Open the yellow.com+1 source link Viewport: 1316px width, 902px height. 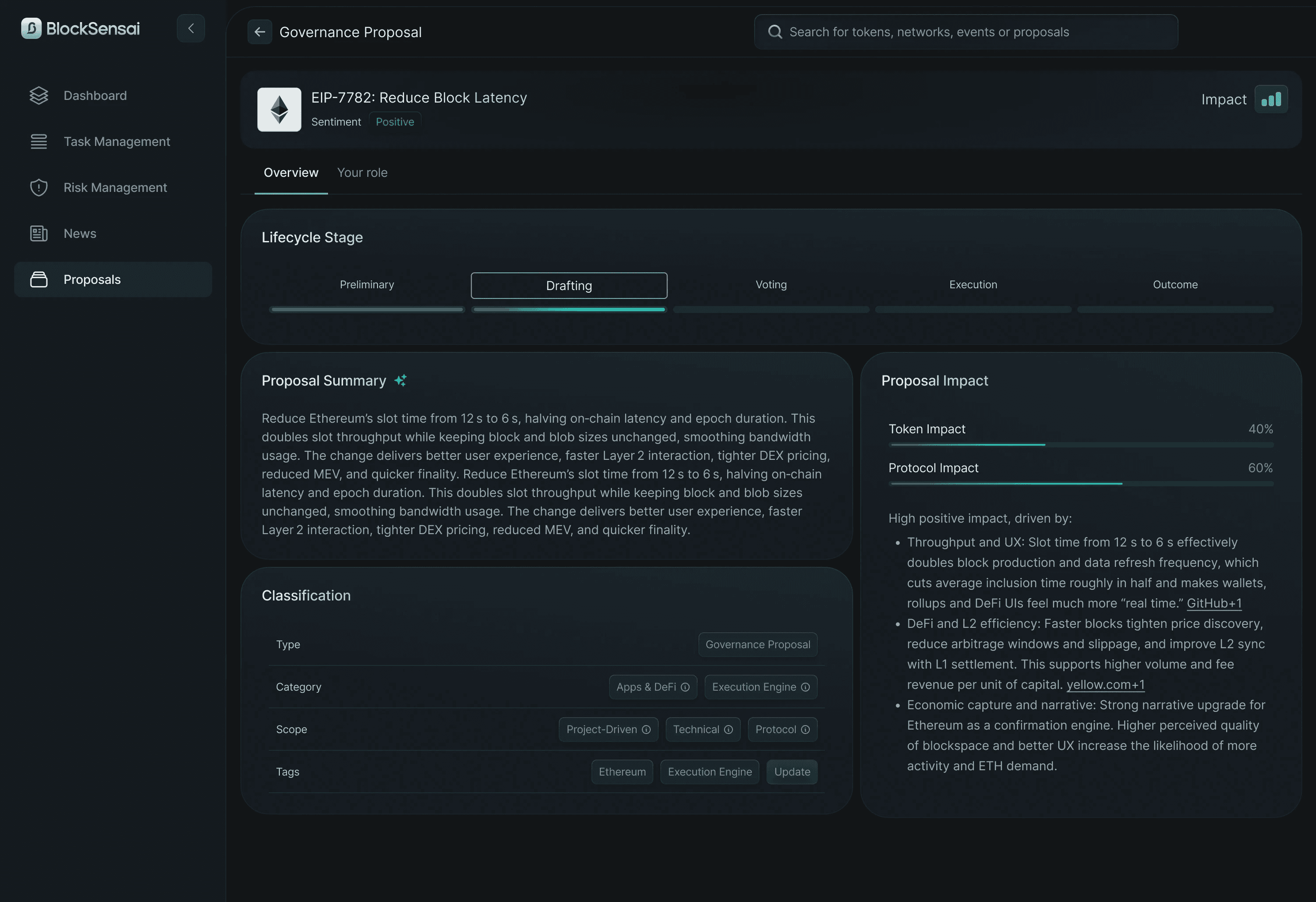click(x=1105, y=685)
